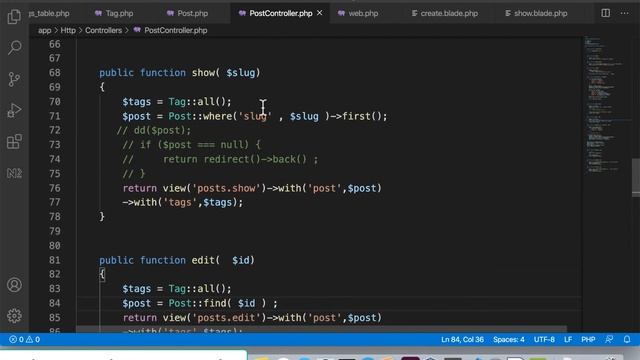Open the N2 extension icon in sidebar
640x360 pixels.
tap(14, 173)
